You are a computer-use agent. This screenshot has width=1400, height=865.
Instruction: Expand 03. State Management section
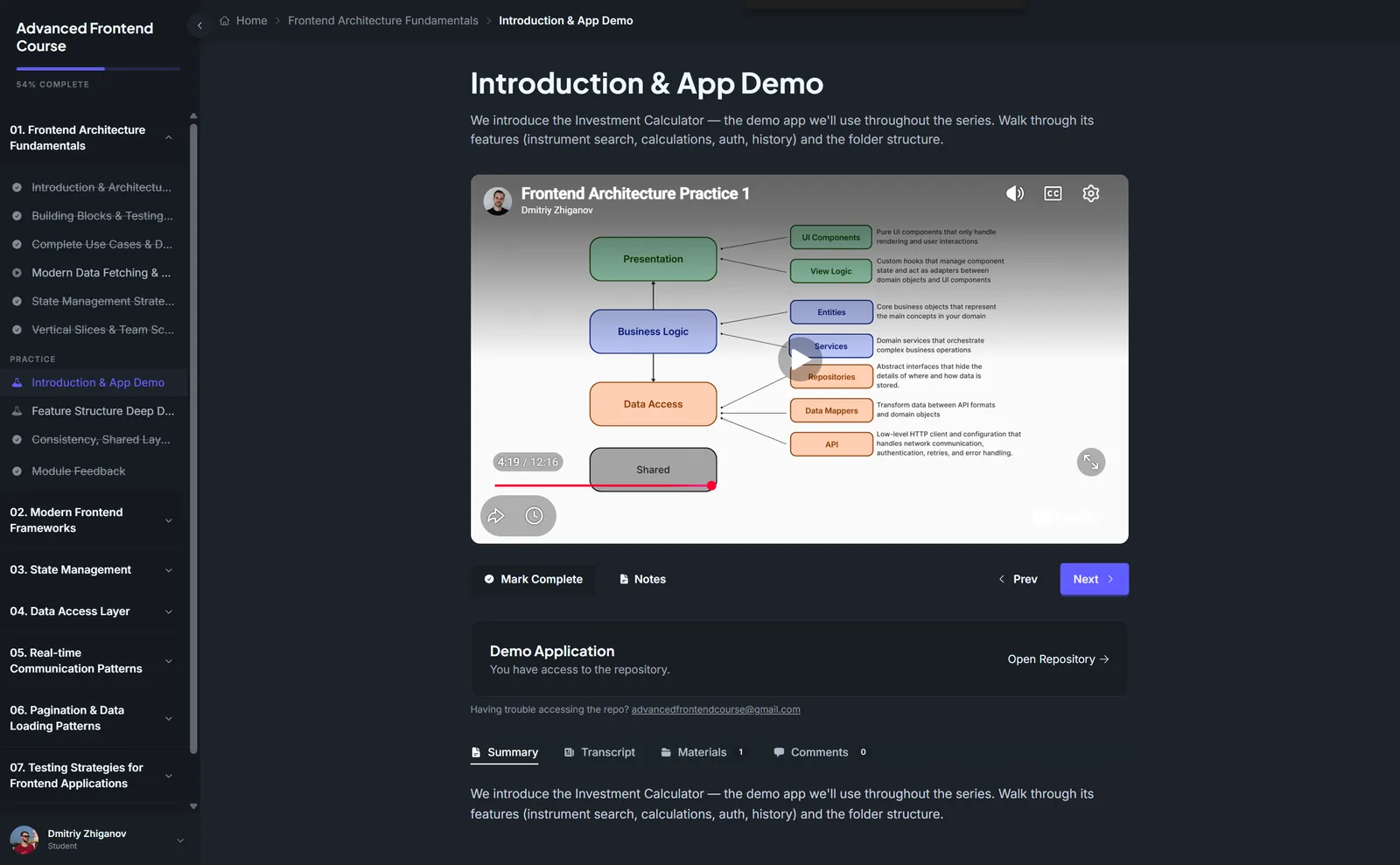(169, 570)
